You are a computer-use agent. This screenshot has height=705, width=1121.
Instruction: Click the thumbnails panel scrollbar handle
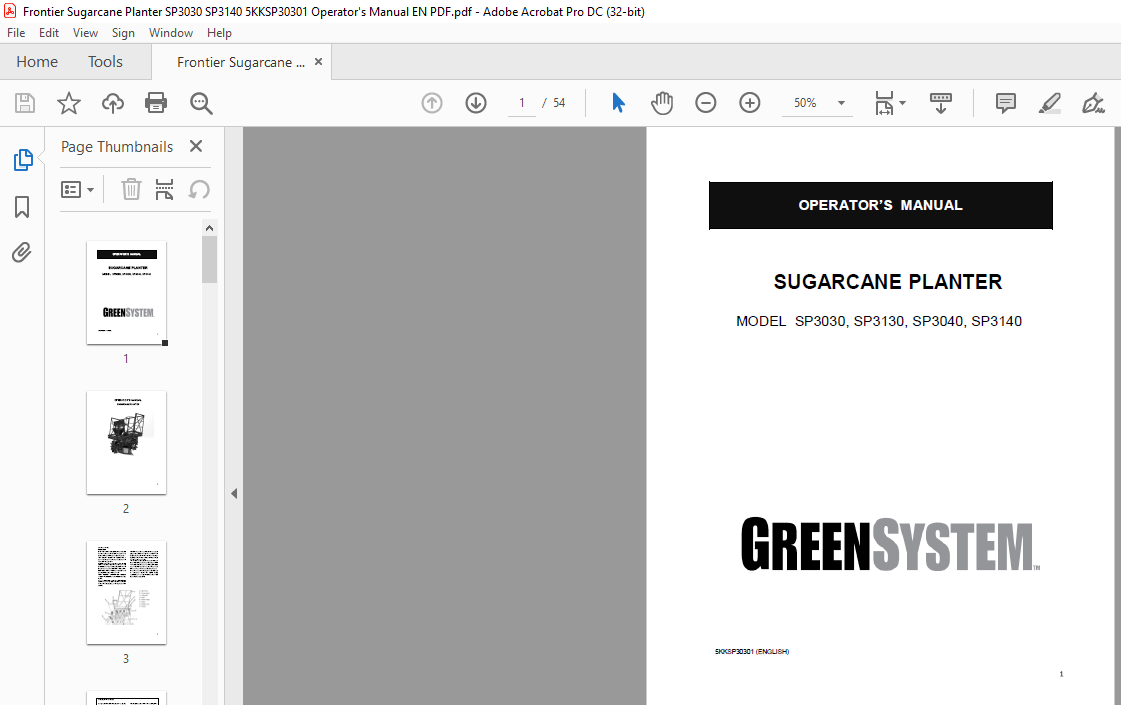coord(209,260)
